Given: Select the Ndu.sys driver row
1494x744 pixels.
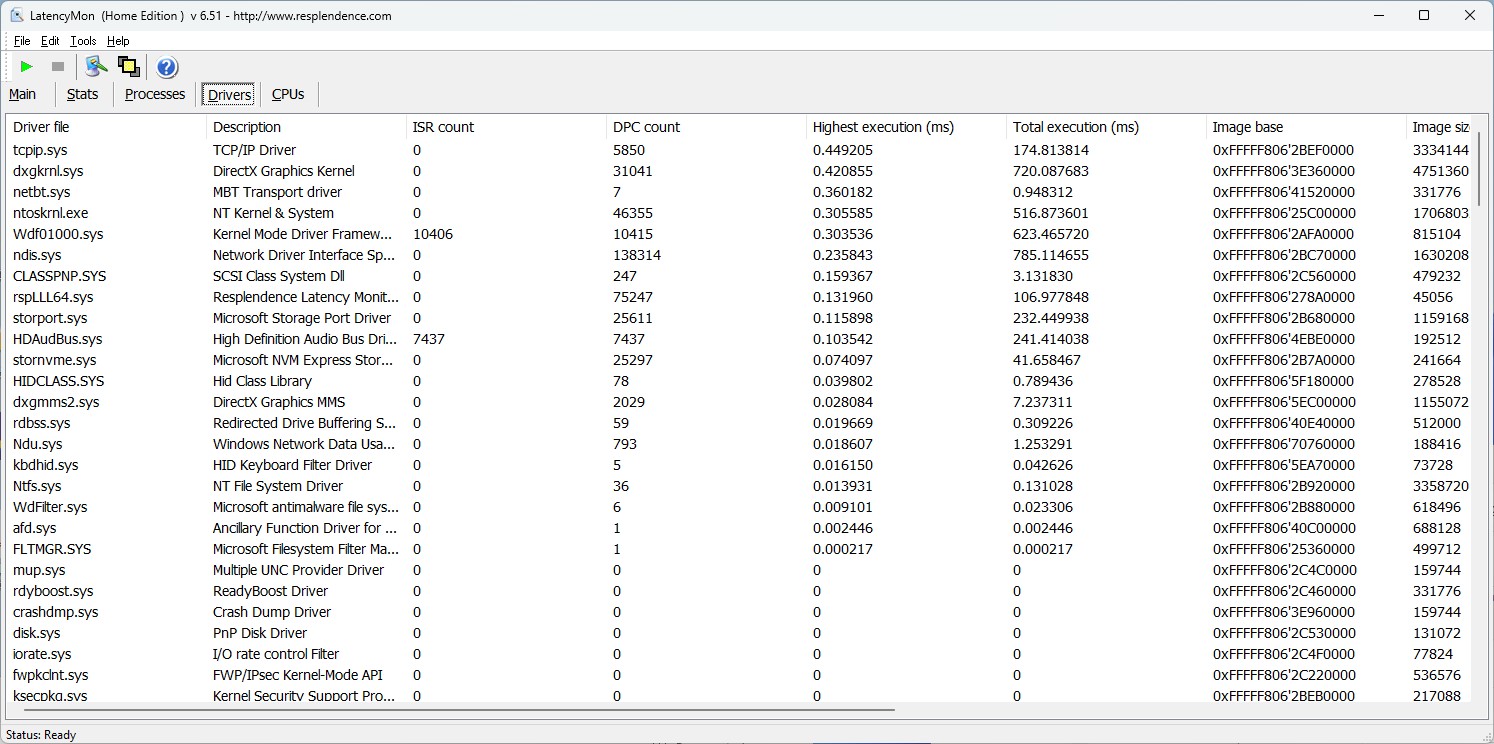Looking at the screenshot, I should [x=739, y=444].
